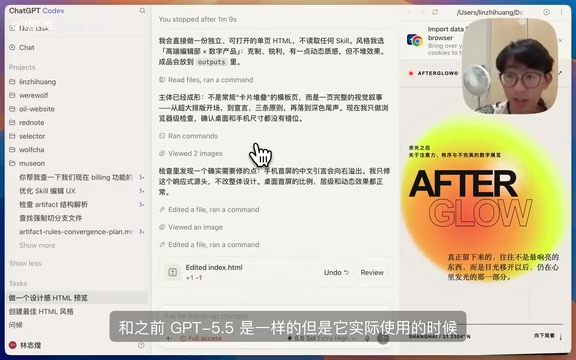Click the Chrome import data icon
576x360 pixels.
tap(415, 40)
